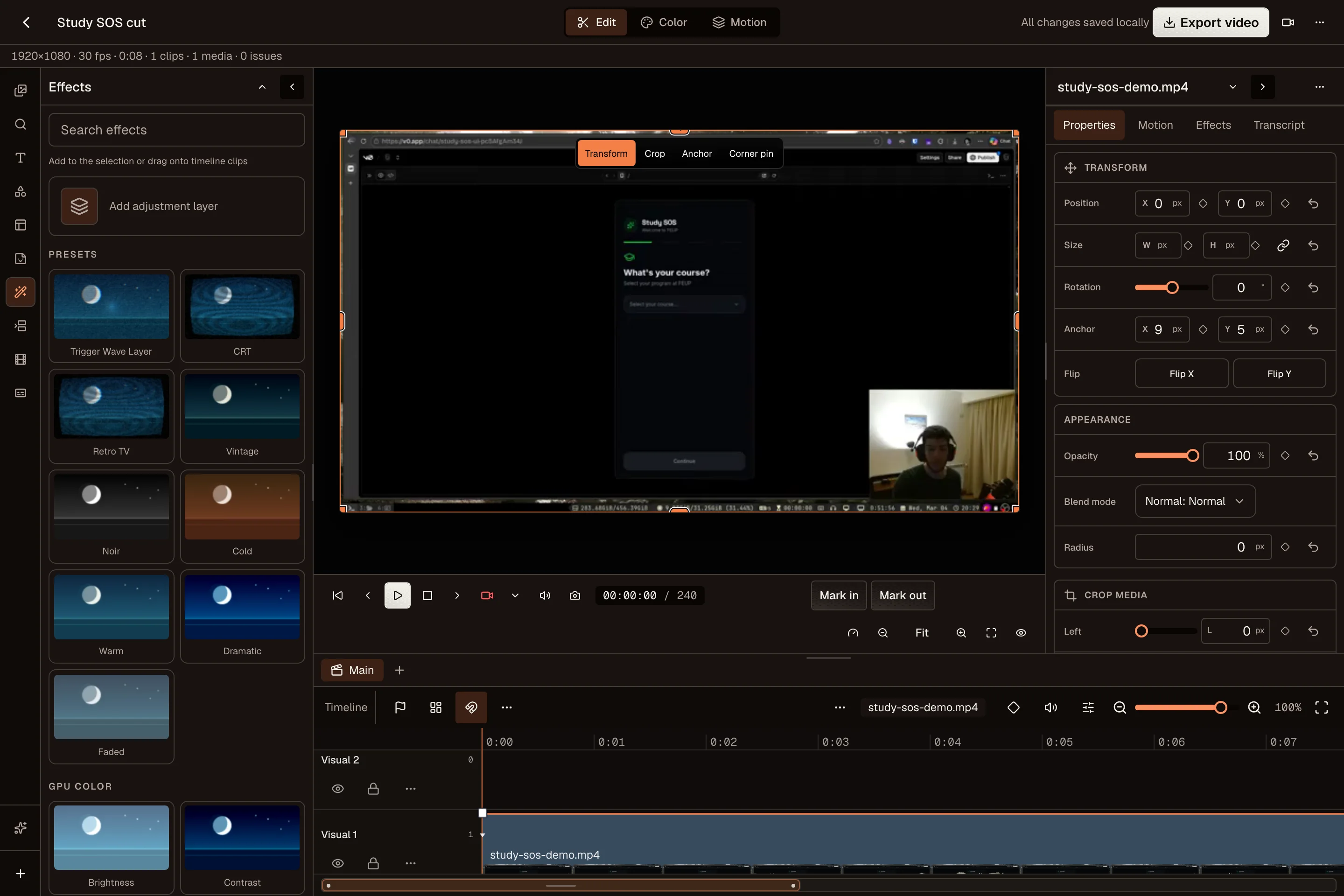Step forward one frame

tap(456, 595)
